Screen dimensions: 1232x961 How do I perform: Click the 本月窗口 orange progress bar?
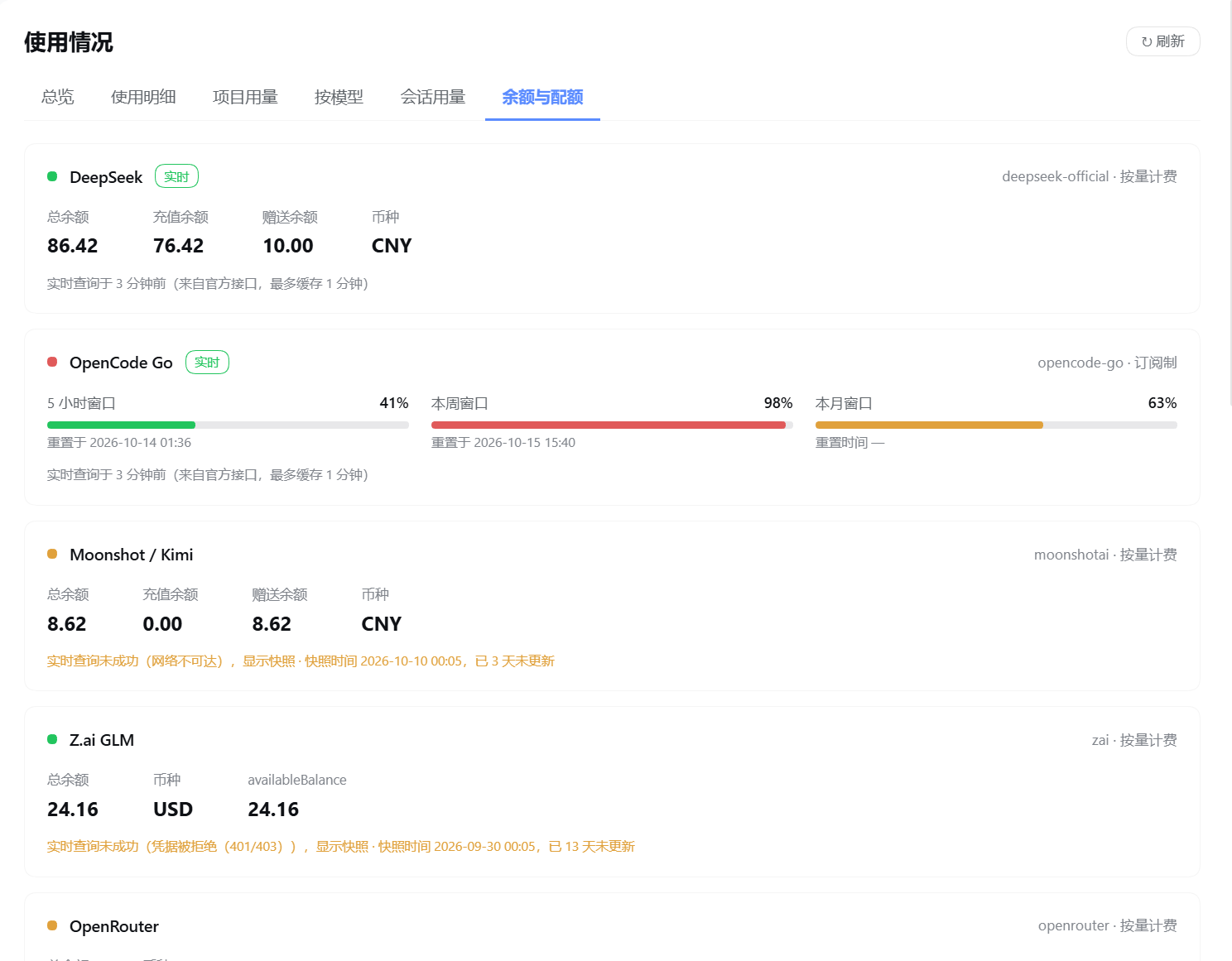click(x=996, y=425)
